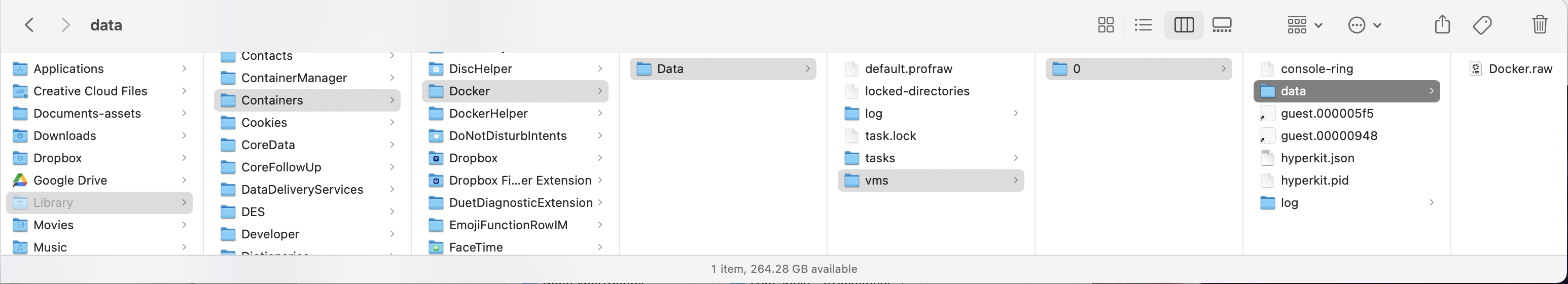Move selected item to Trash

1540,25
